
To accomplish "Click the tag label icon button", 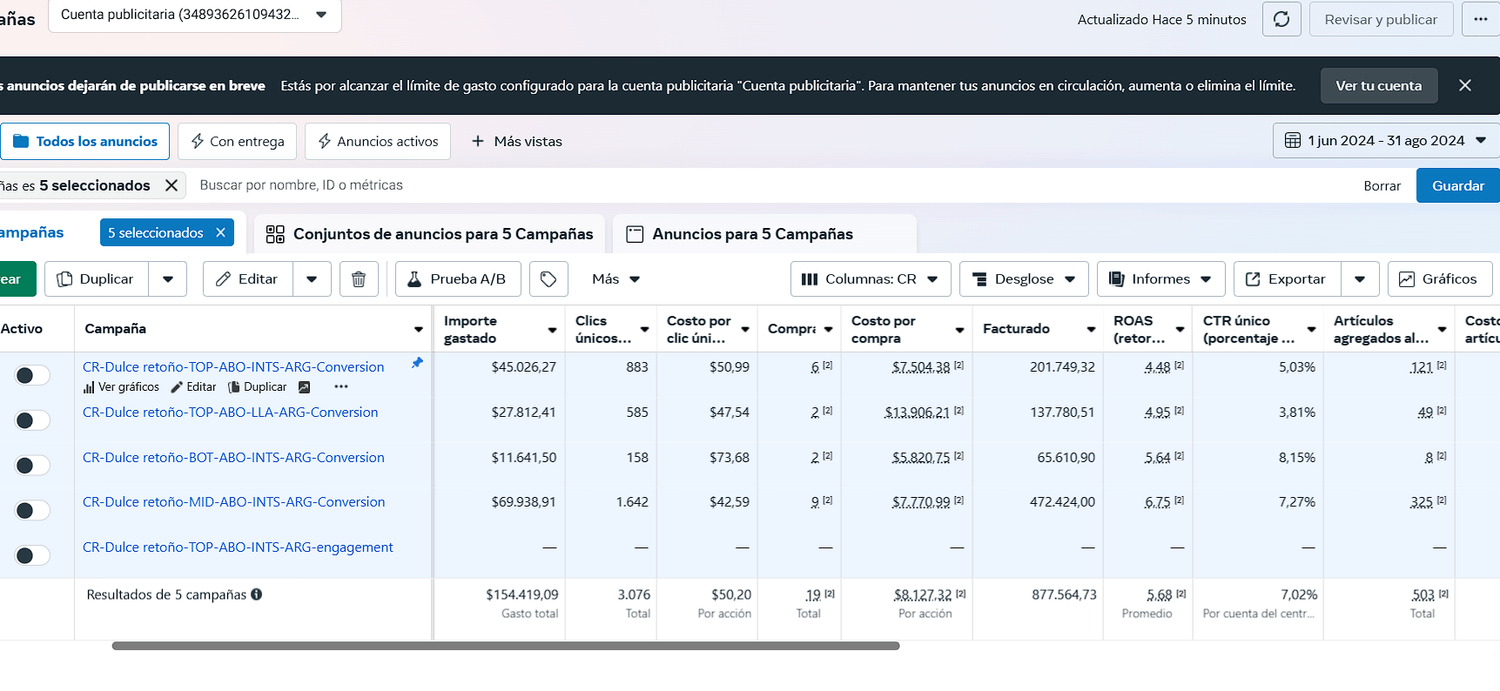I will pyautogui.click(x=548, y=279).
